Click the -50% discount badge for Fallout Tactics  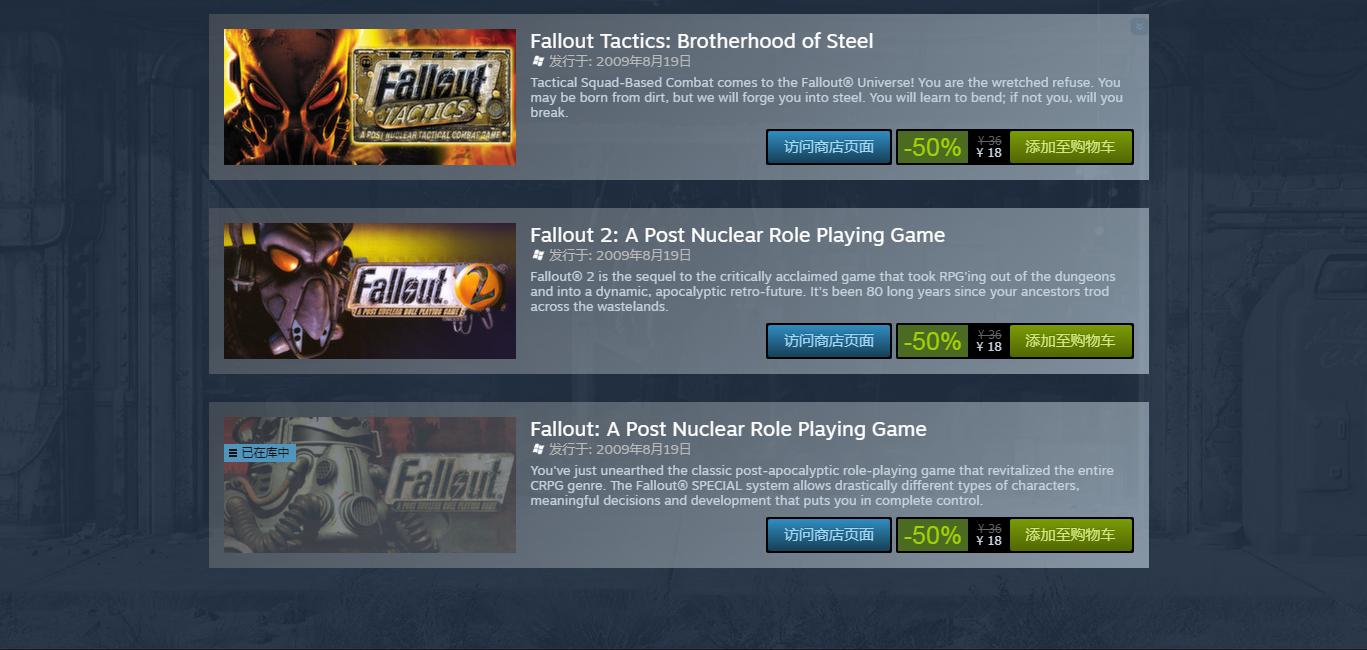click(x=932, y=147)
